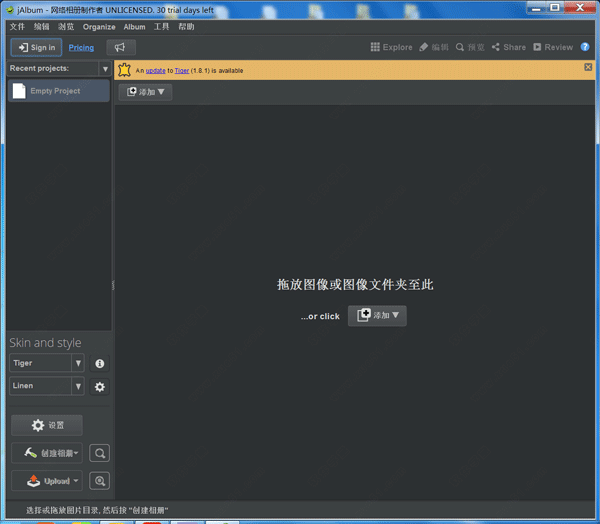Open the Album menu
Screen dimensions: 600x524
[x=134, y=27]
